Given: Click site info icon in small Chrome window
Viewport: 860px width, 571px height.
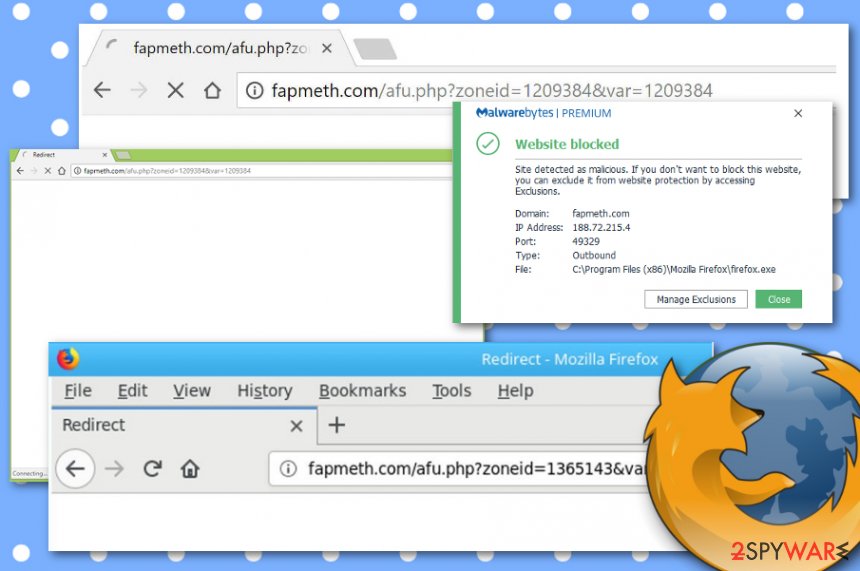Looking at the screenshot, I should (x=77, y=171).
